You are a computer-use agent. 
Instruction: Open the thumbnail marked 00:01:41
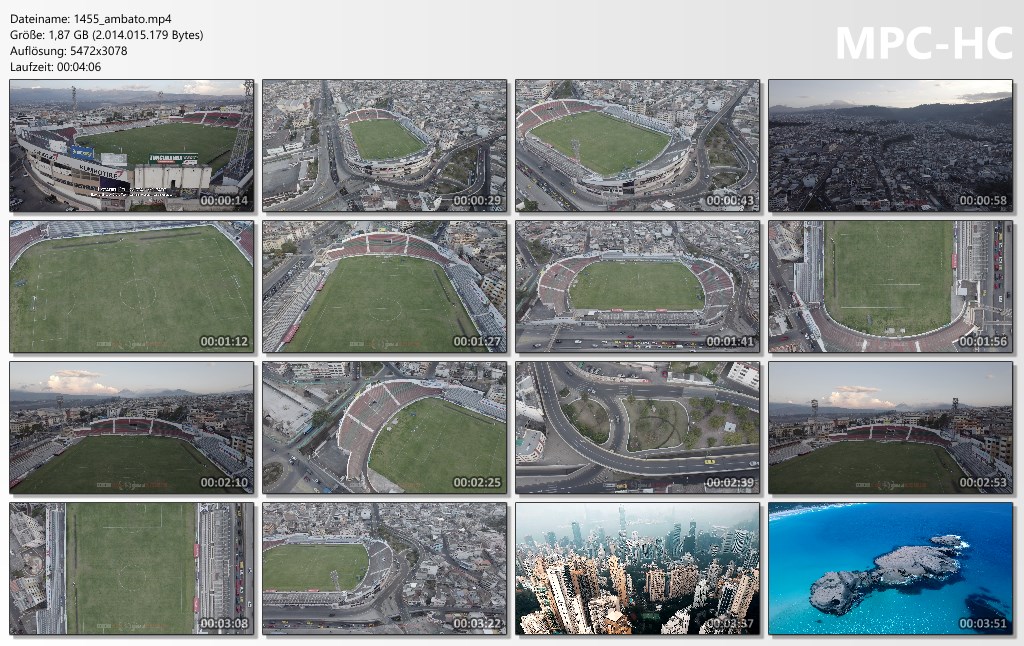coord(637,287)
